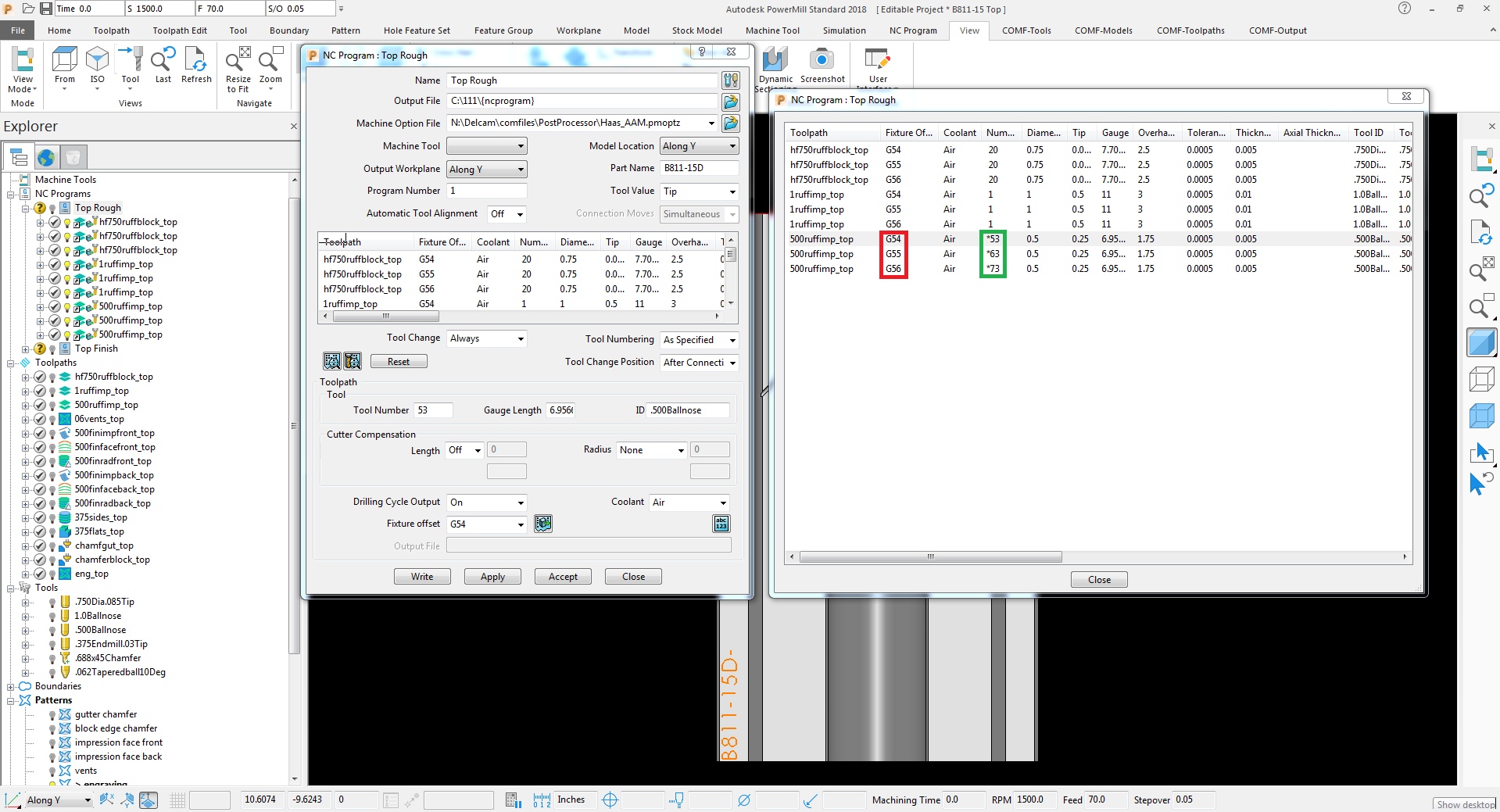The image size is (1500, 812).
Task: Capture the view using the Screenshot tool
Action: [x=822, y=63]
